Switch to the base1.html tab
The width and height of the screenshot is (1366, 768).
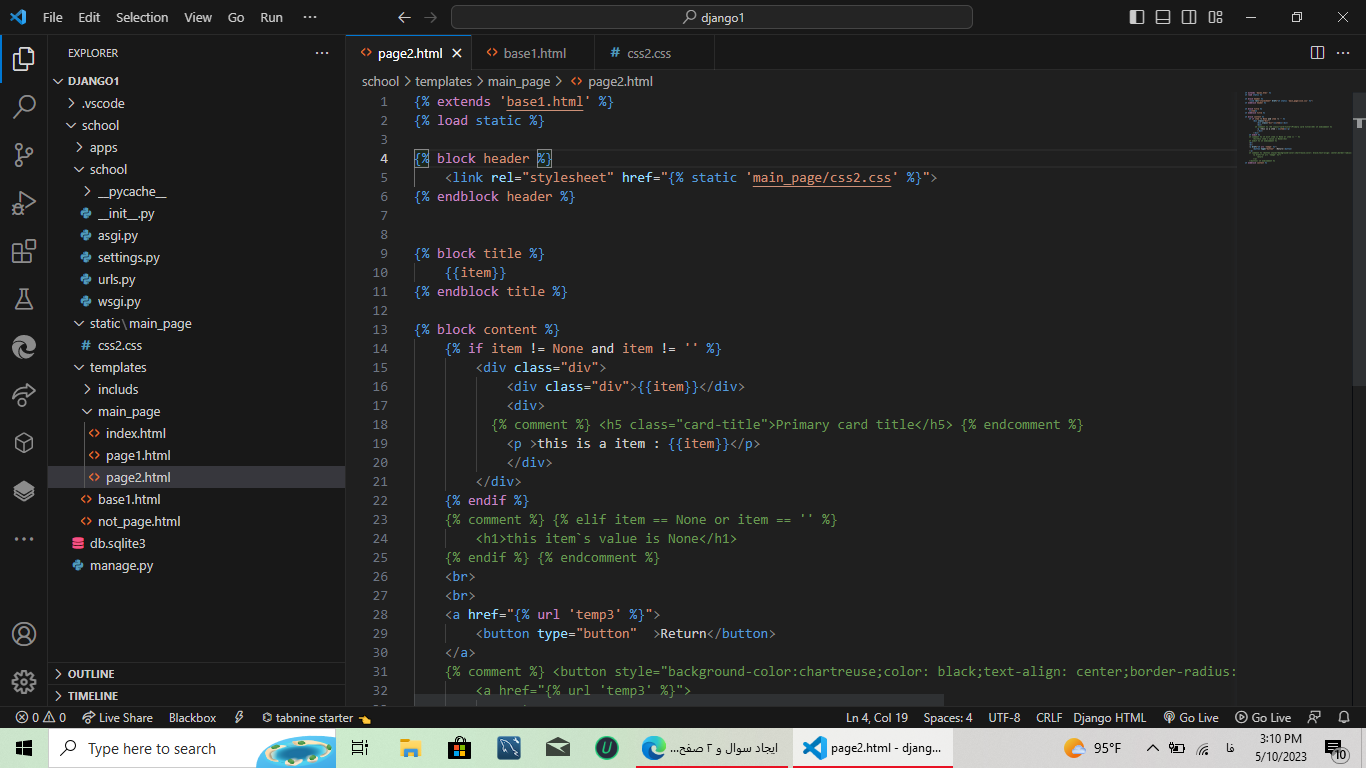coord(534,53)
